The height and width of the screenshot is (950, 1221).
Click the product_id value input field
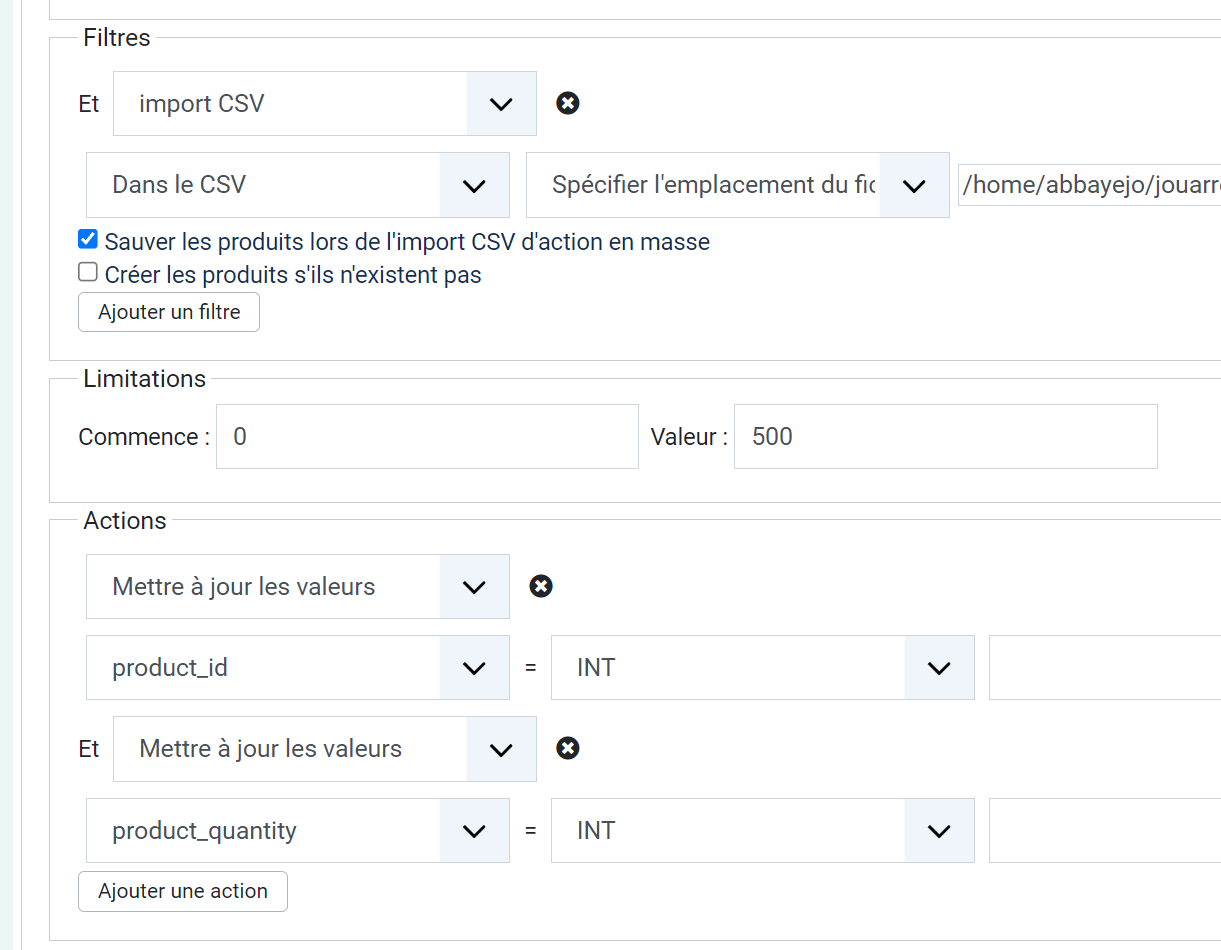click(1104, 667)
